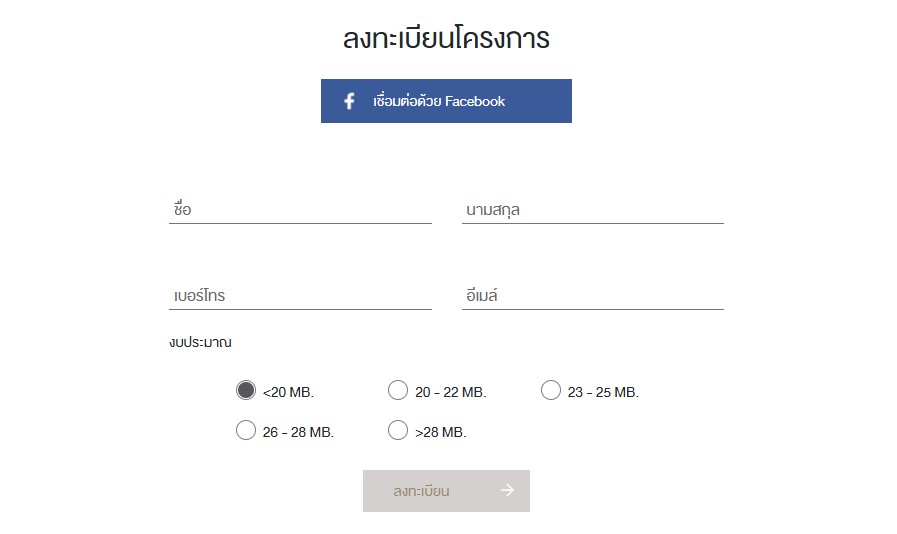Choose the >28 MB. budget radio button
Image resolution: width=897 pixels, height=534 pixels.
pyautogui.click(x=398, y=430)
